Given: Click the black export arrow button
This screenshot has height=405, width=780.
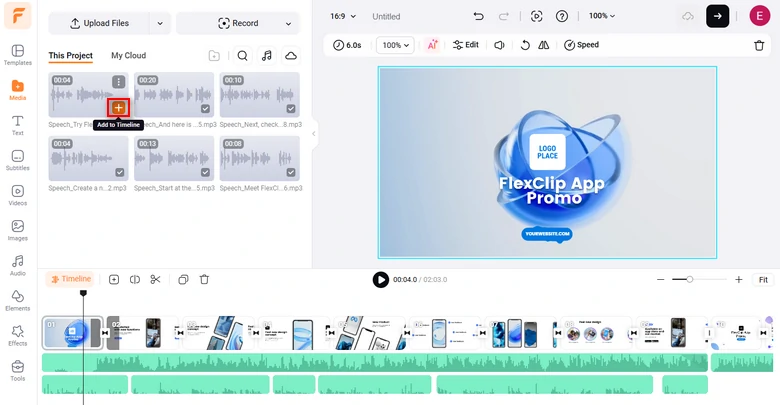Looking at the screenshot, I should [x=717, y=16].
